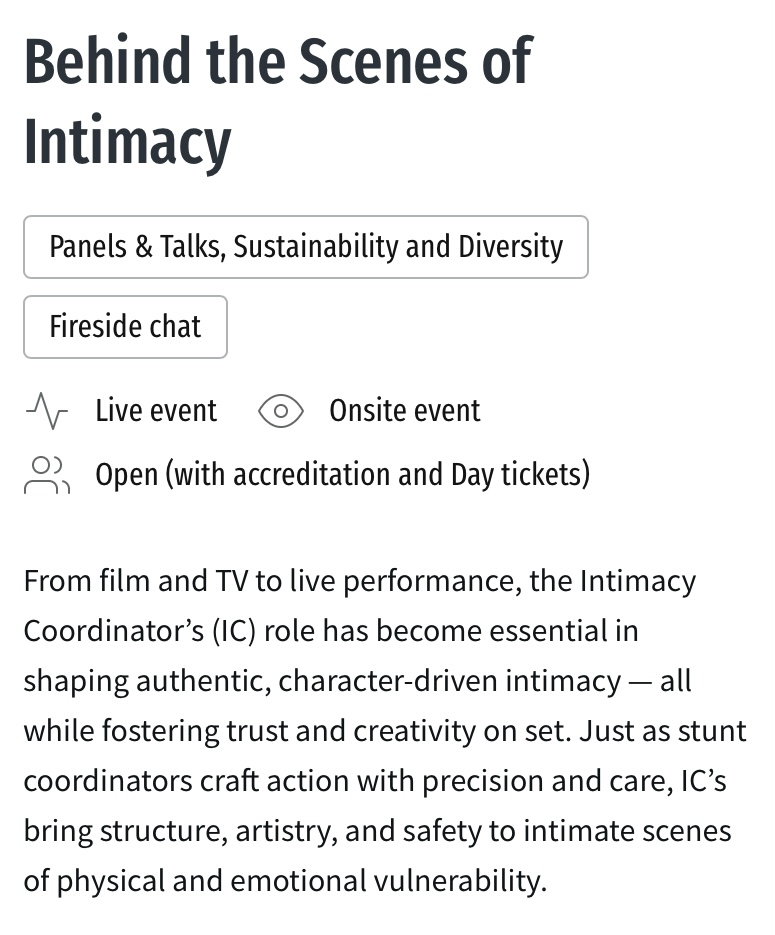The image size is (775, 935).
Task: Click the description paragraph's first line
Action: click(x=360, y=581)
